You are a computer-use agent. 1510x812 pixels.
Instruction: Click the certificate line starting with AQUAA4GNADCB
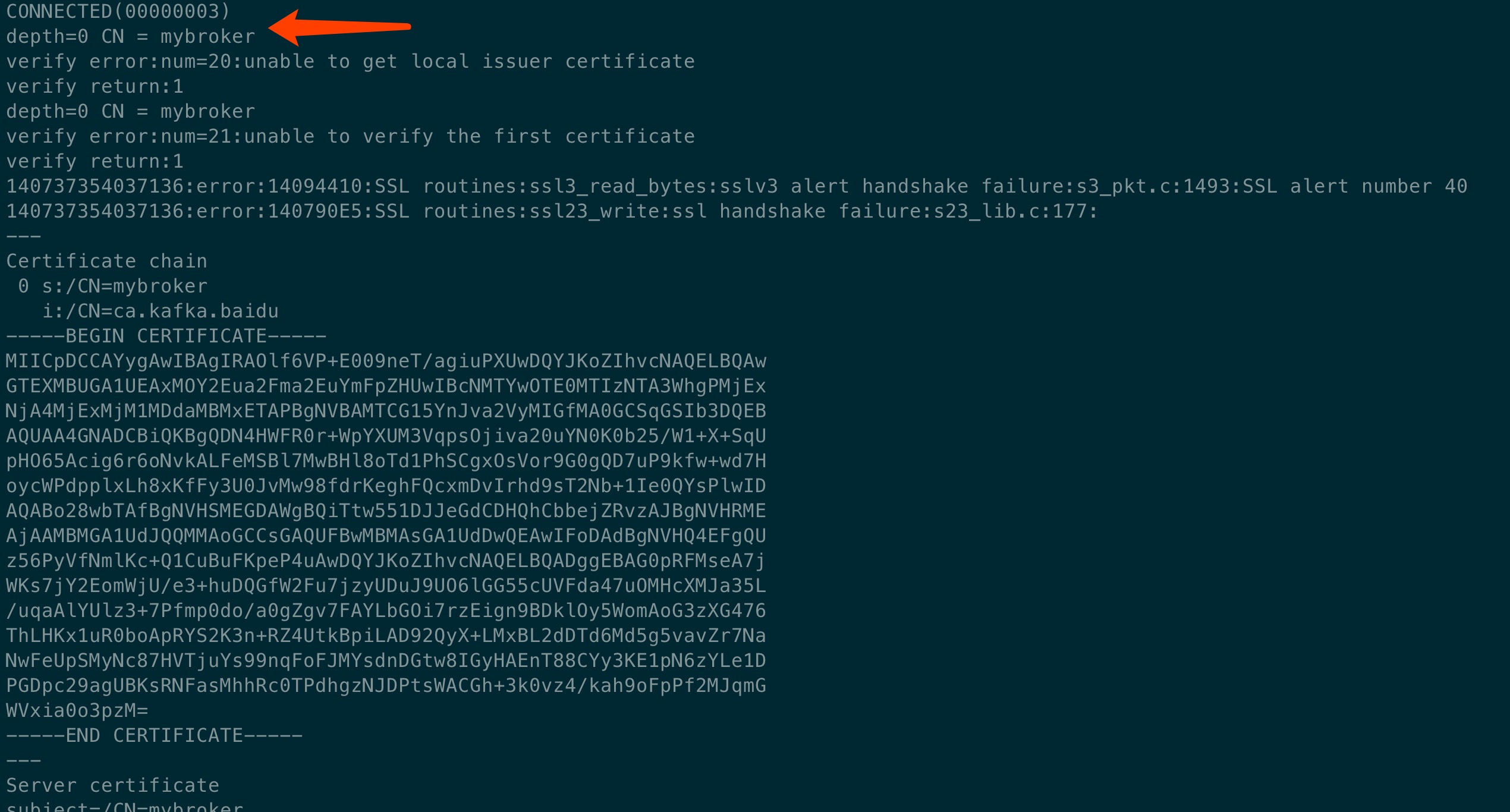click(386, 436)
